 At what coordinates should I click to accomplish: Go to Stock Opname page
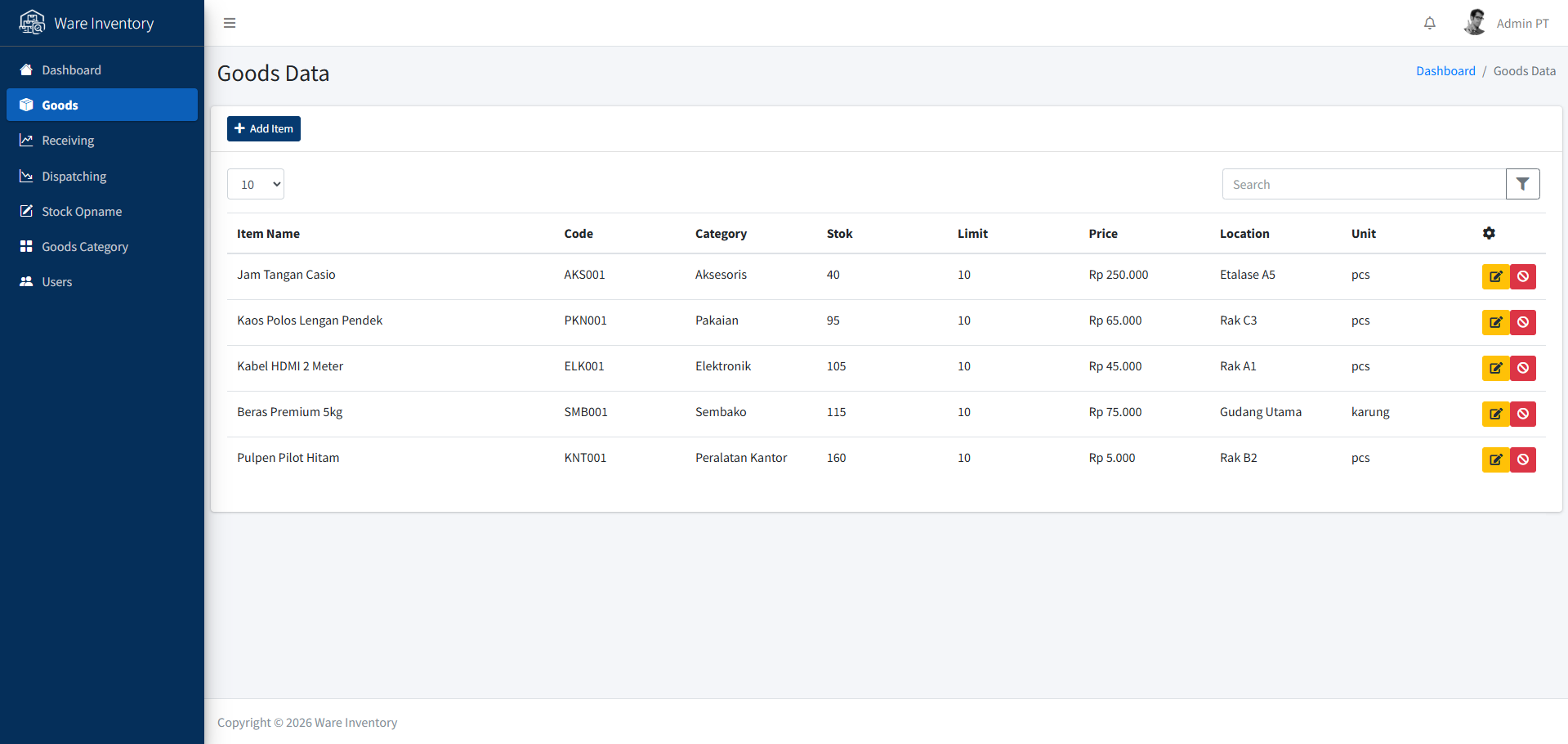coord(82,212)
